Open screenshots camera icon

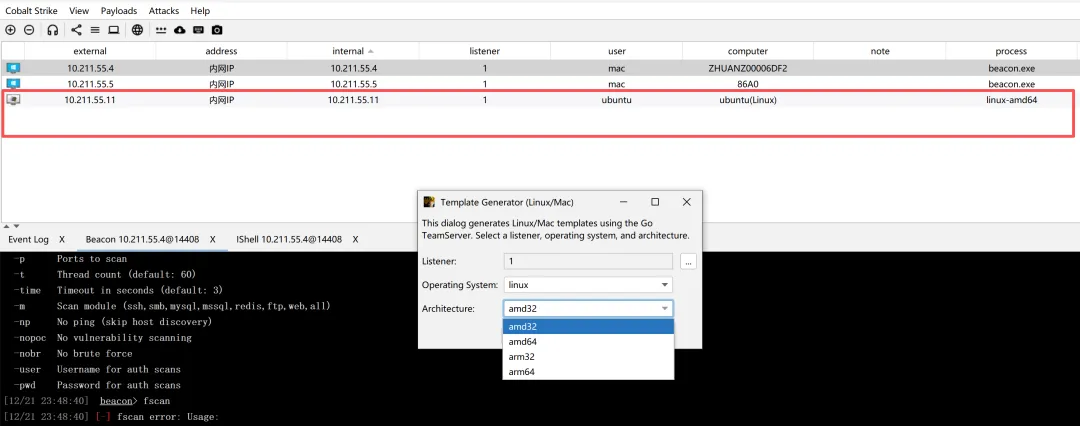[217, 30]
